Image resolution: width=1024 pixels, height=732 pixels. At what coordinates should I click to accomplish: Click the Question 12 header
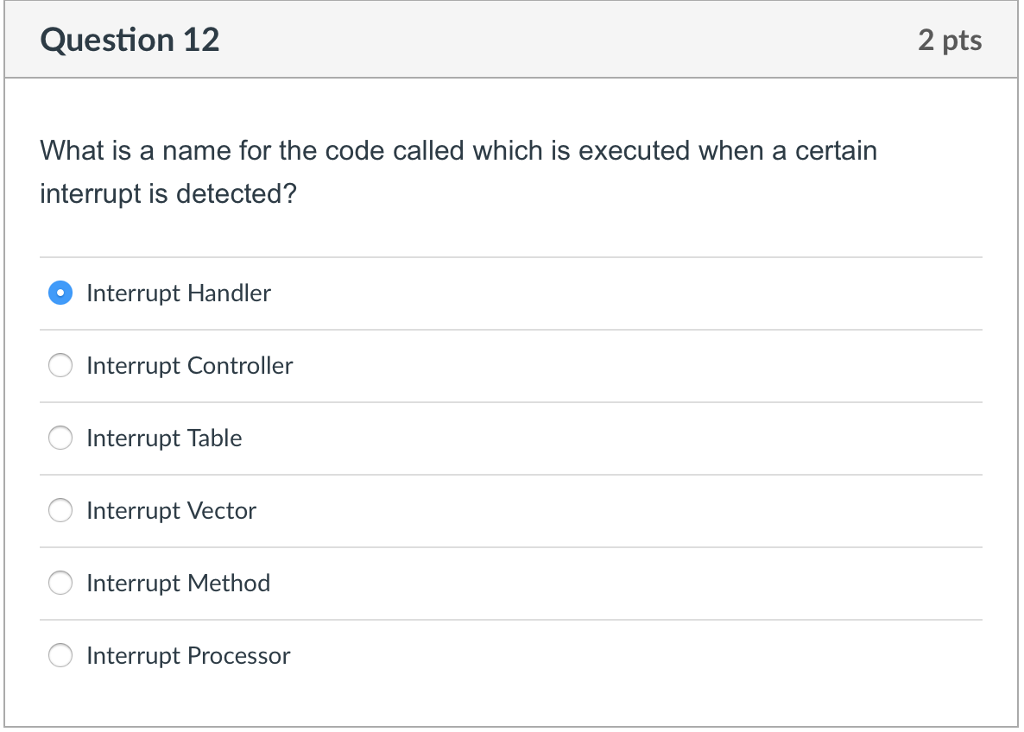[x=129, y=40]
